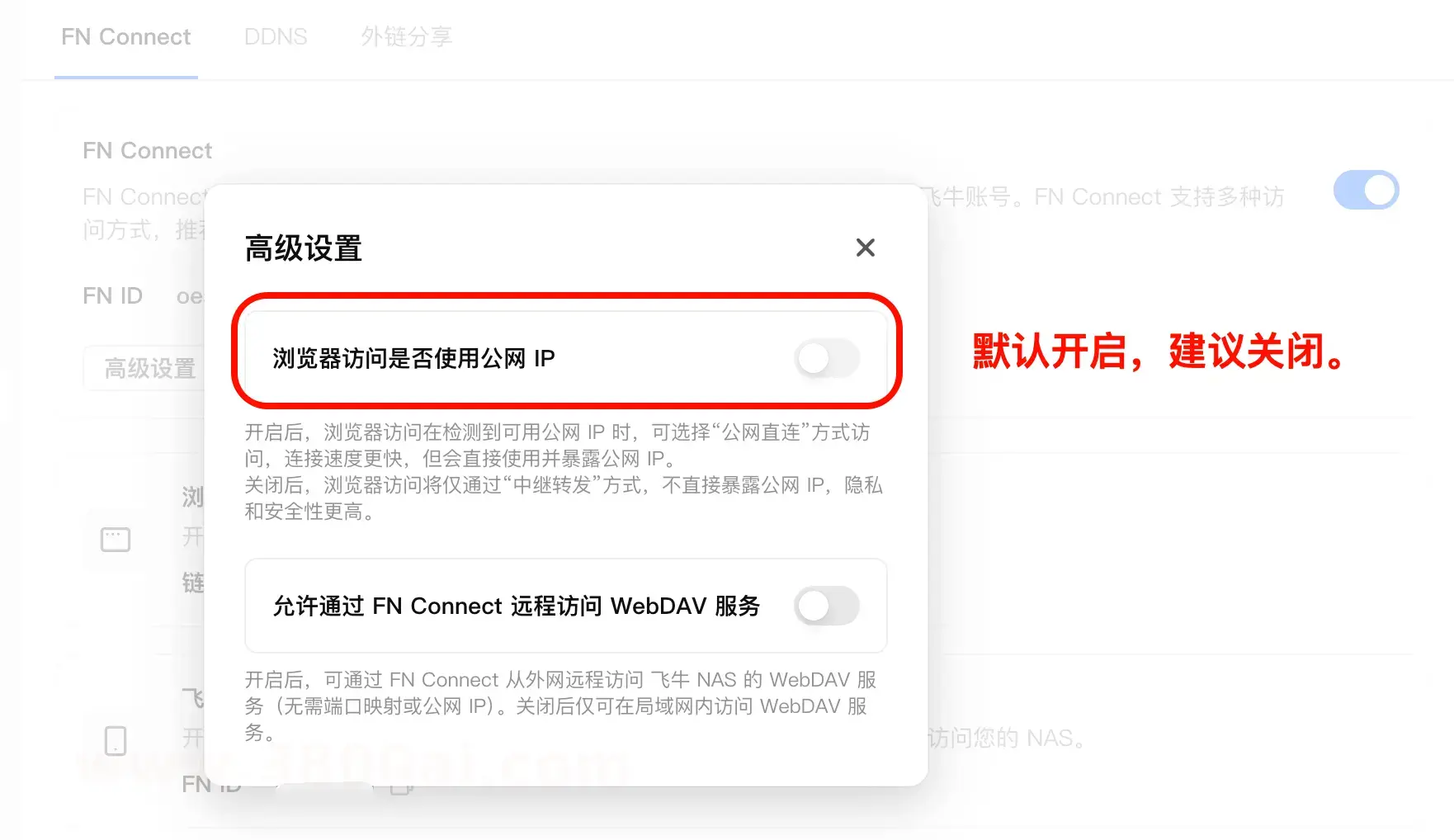Click the browser window icon on left
Viewport: 1454px width, 840px height.
click(116, 540)
